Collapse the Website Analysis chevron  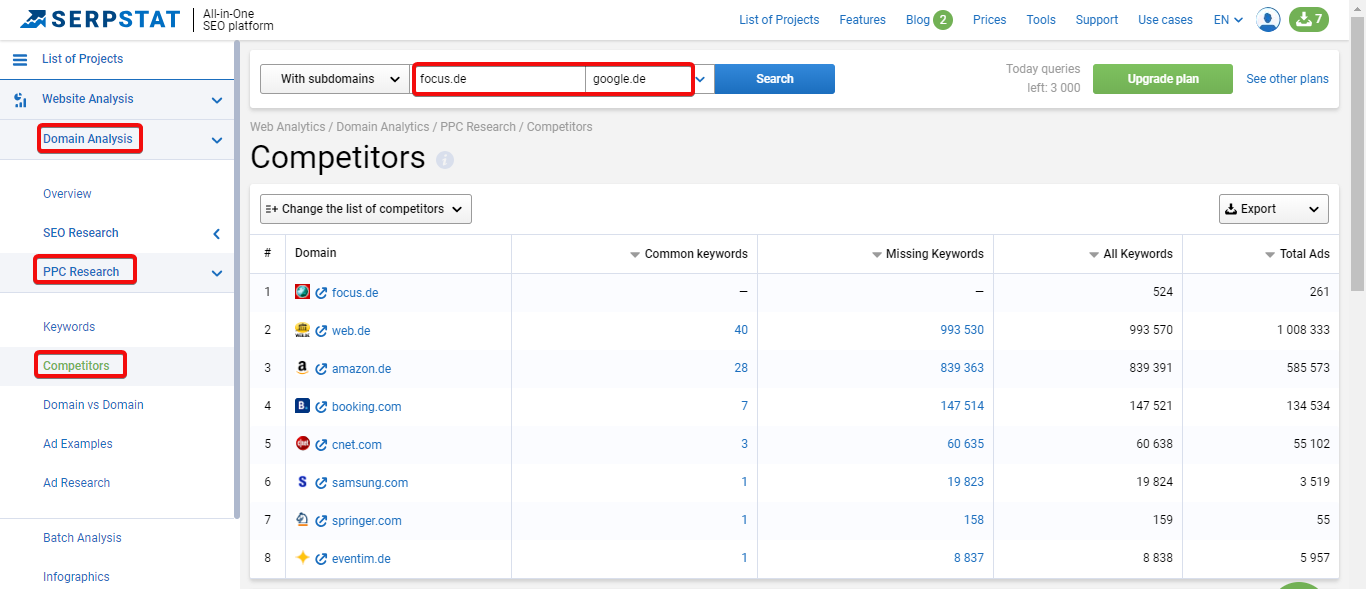(x=217, y=100)
